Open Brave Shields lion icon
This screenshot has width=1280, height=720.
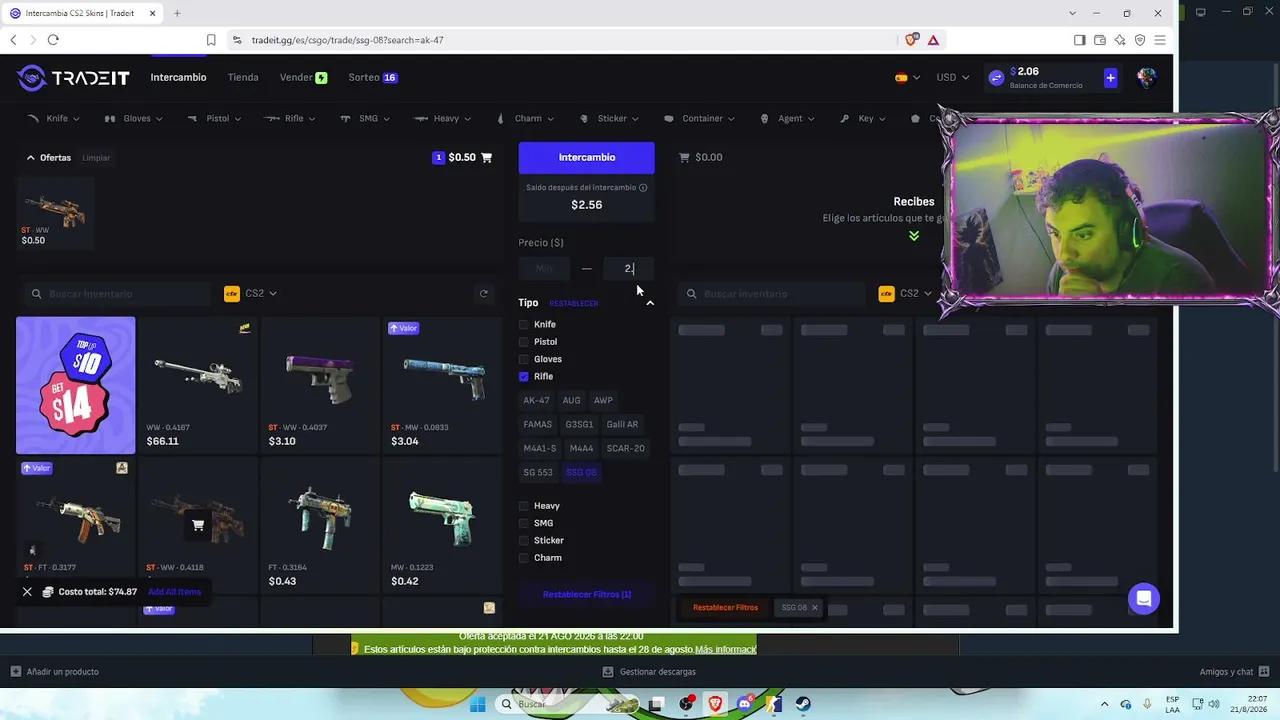911,40
